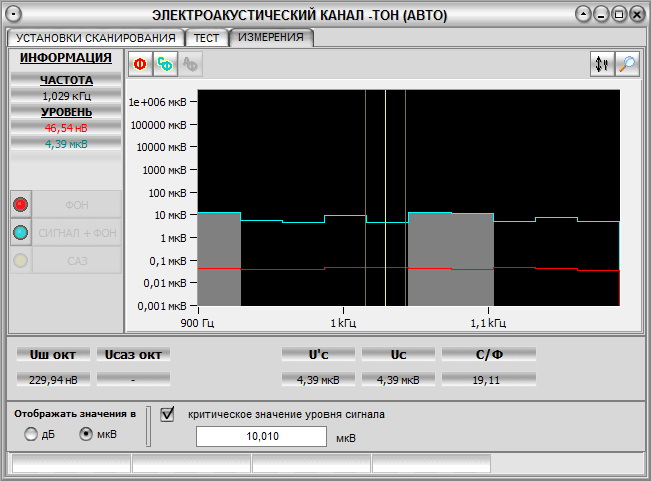Click the red ФОН indicator light
651x481 pixels.
click(x=20, y=204)
